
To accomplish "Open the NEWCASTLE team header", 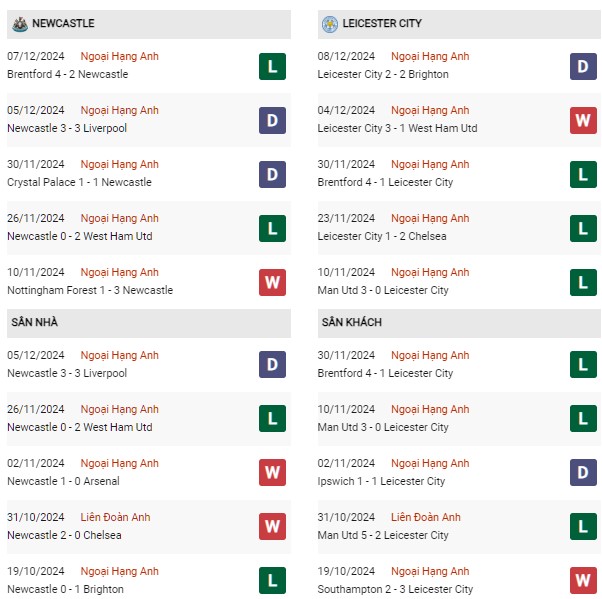I will point(149,24).
